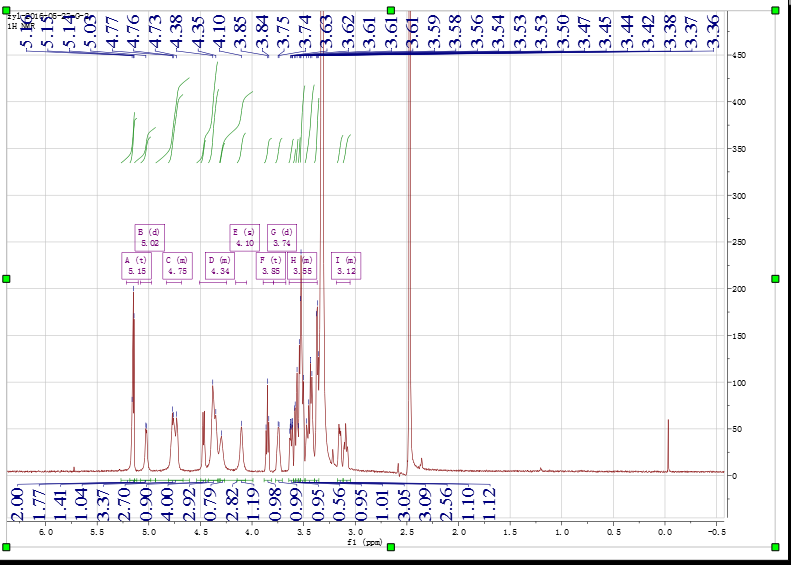Click the 2.00 integral value
This screenshot has width=791, height=565.
click(x=18, y=504)
